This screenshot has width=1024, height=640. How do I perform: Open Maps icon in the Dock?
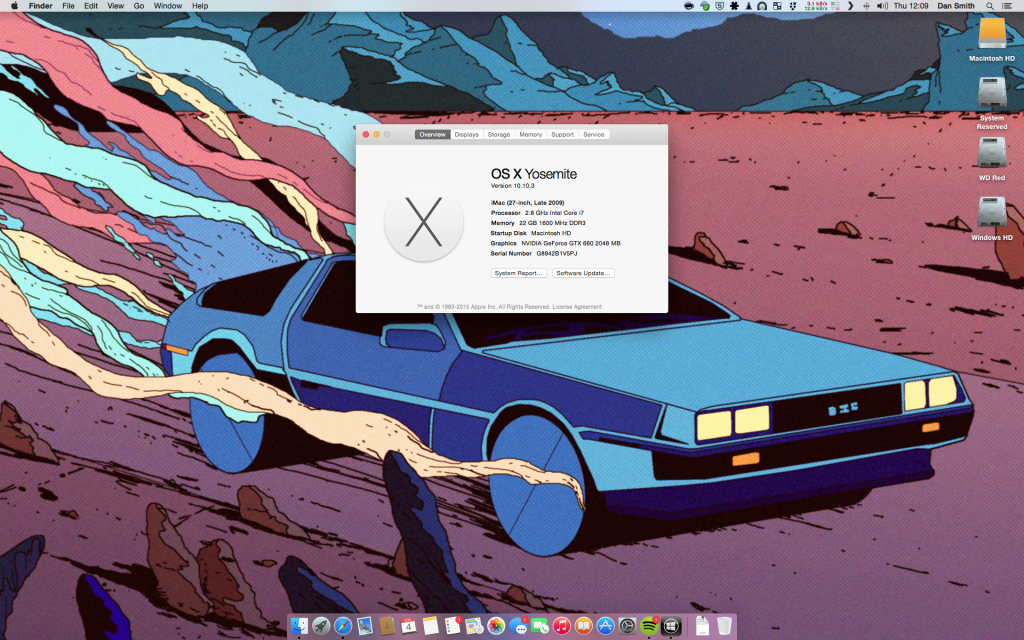pyautogui.click(x=474, y=626)
